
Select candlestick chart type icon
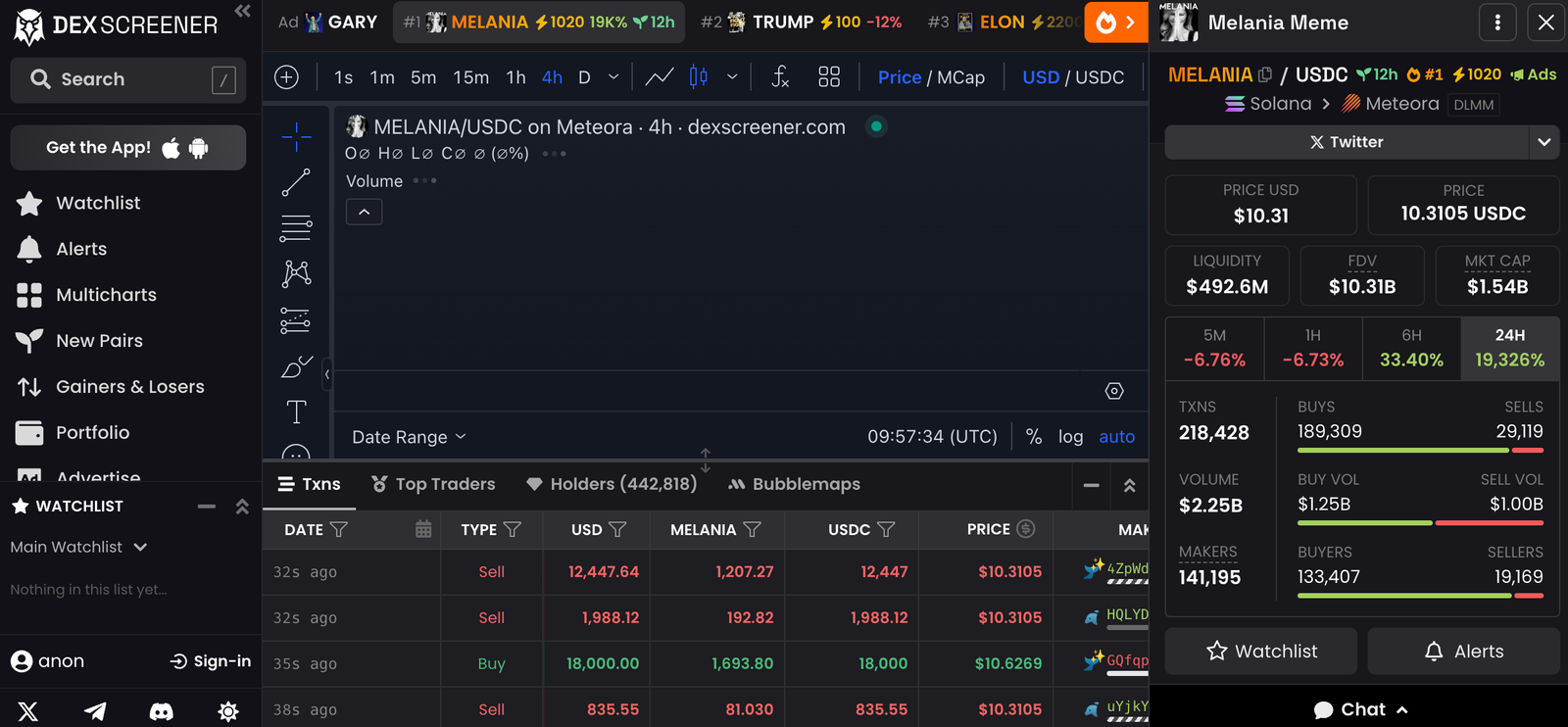699,76
